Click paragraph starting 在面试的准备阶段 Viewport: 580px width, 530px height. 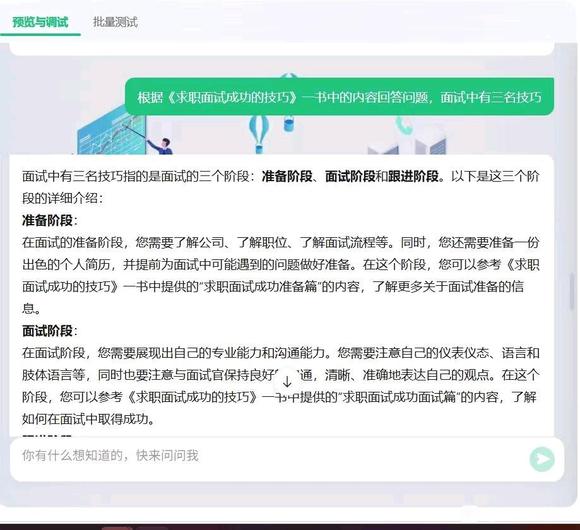point(281,276)
